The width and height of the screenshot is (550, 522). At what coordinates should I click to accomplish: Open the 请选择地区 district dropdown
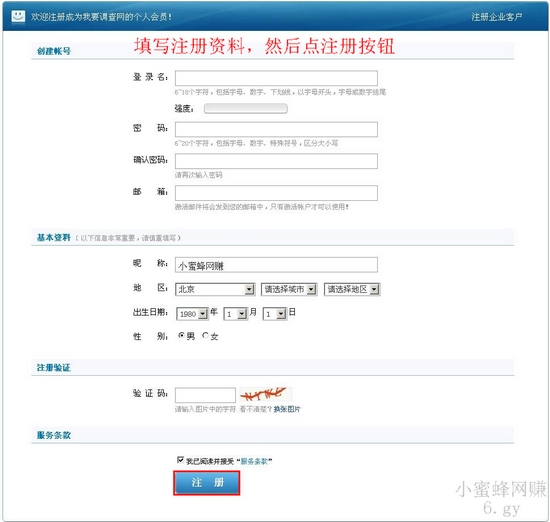click(x=352, y=289)
